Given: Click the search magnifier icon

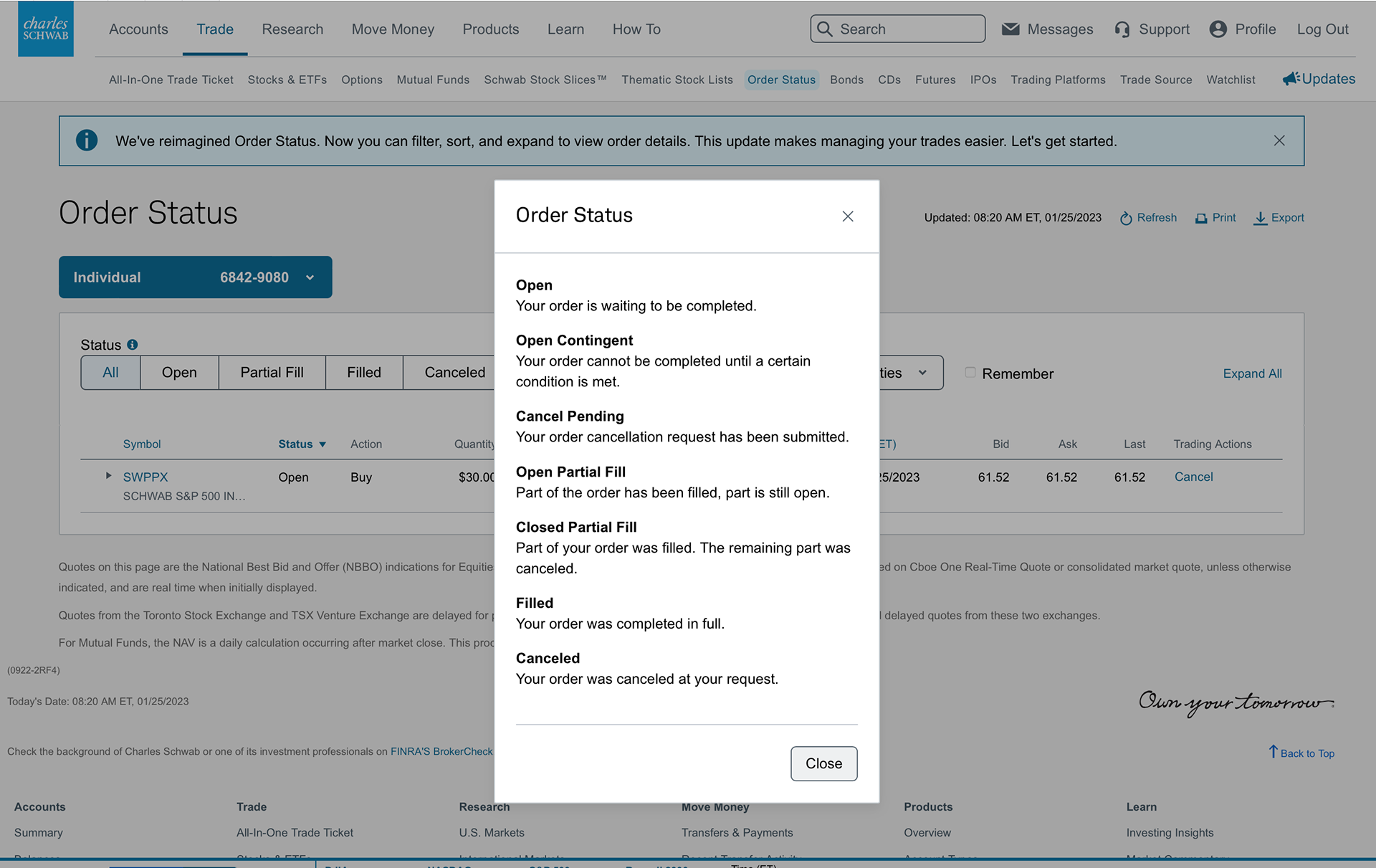Looking at the screenshot, I should pos(825,29).
